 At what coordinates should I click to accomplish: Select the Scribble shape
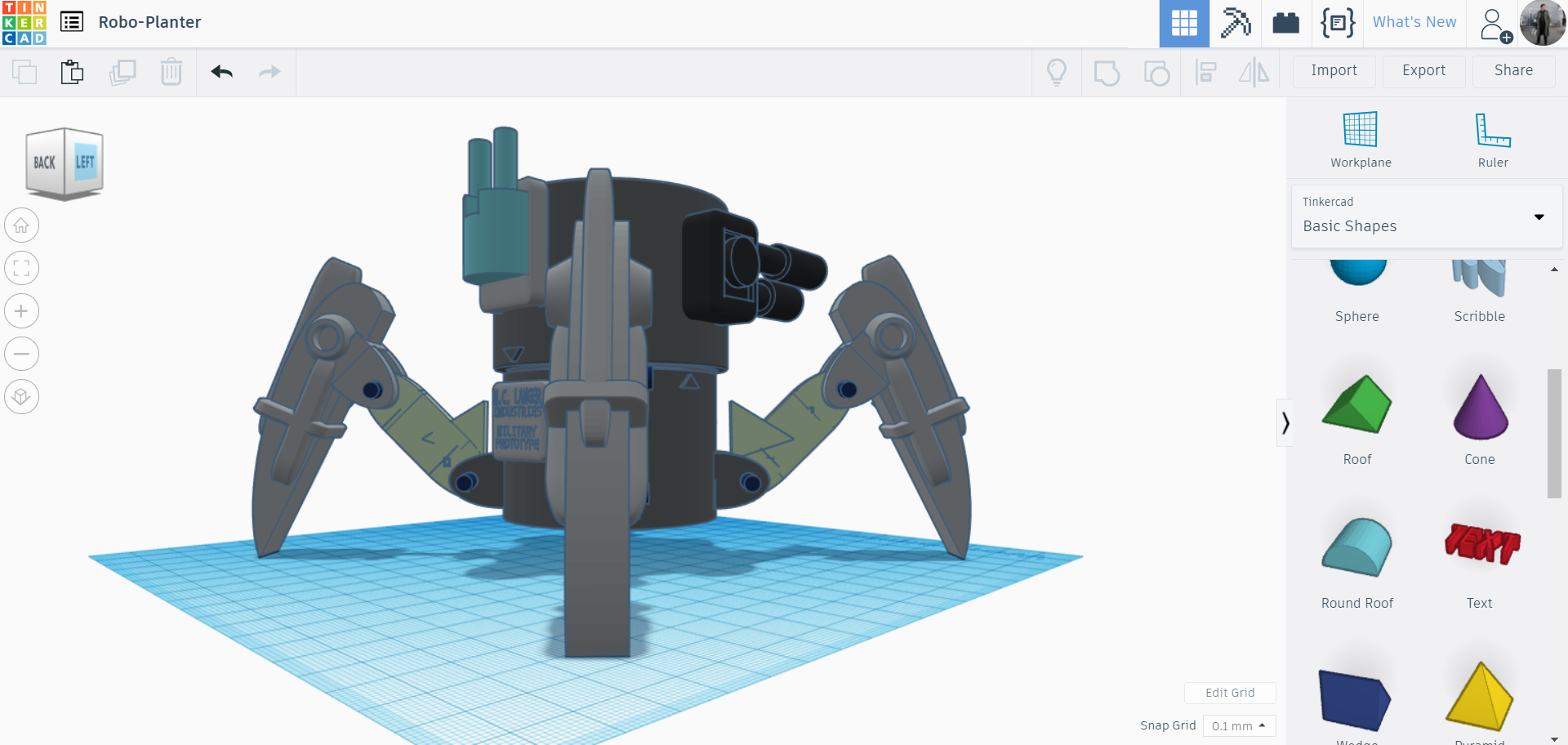pyautogui.click(x=1479, y=292)
